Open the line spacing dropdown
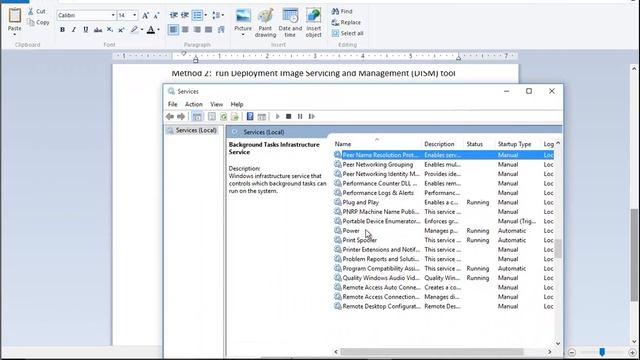Image resolution: width=640 pixels, height=360 pixels. pos(218,15)
